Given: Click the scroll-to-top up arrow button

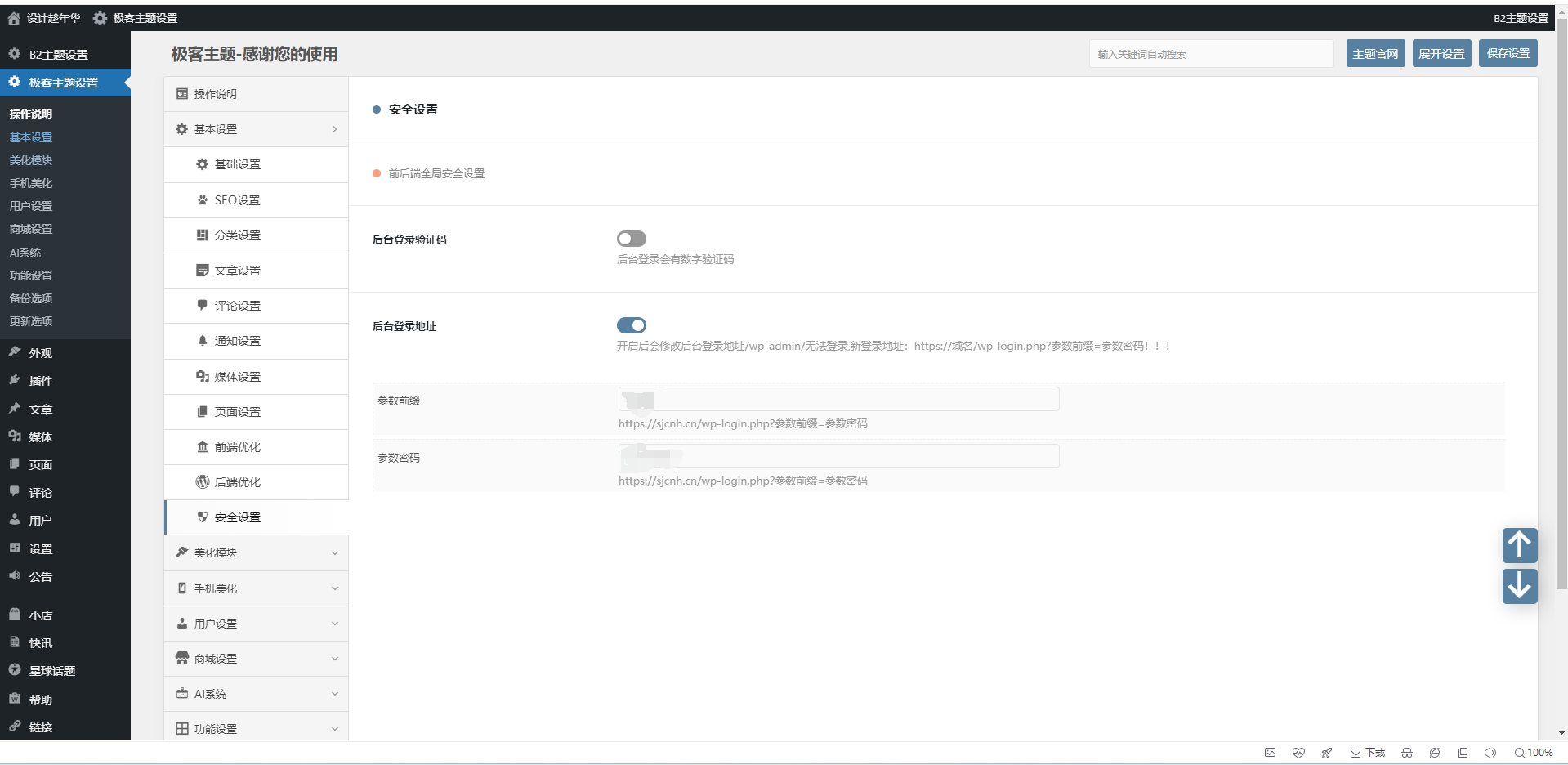Looking at the screenshot, I should (x=1519, y=545).
